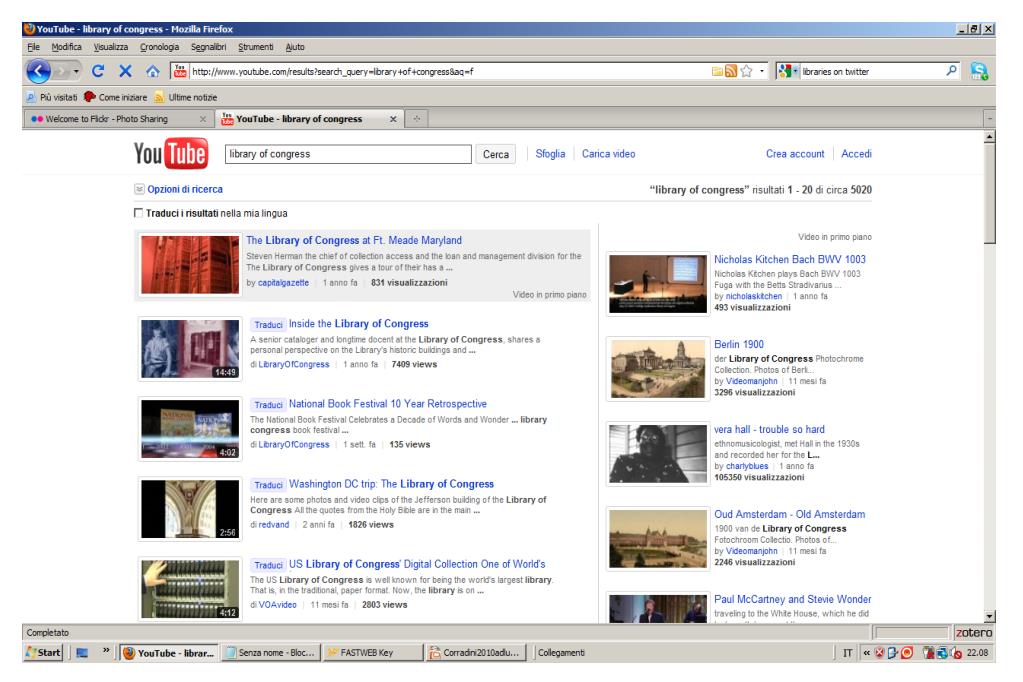Click the Firefox address bar URL field
This screenshot has height=682, width=1023.
pos(450,71)
